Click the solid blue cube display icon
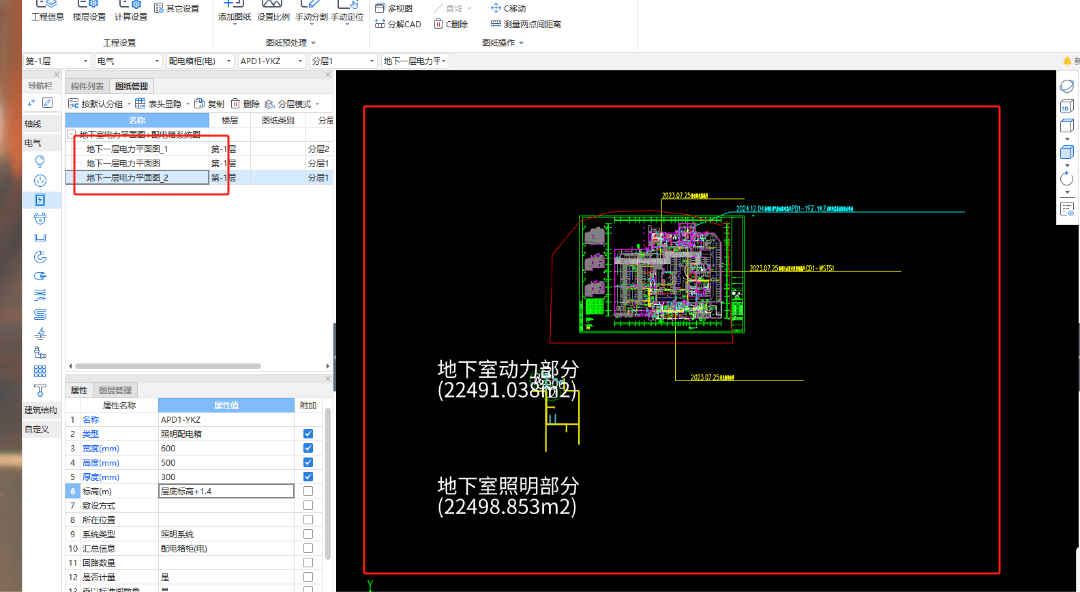 [1066, 152]
